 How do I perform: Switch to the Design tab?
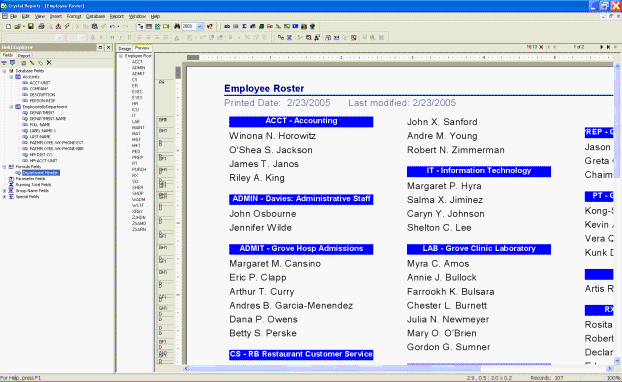tap(125, 48)
